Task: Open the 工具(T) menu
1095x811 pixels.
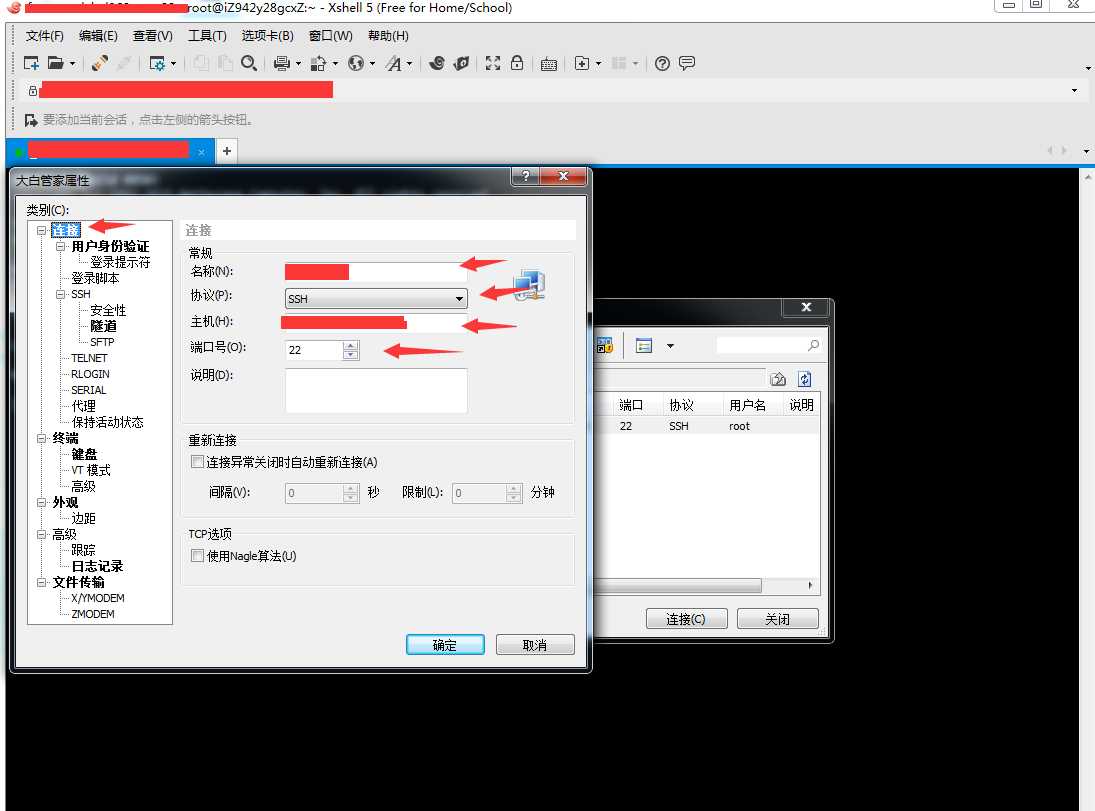Action: point(207,36)
